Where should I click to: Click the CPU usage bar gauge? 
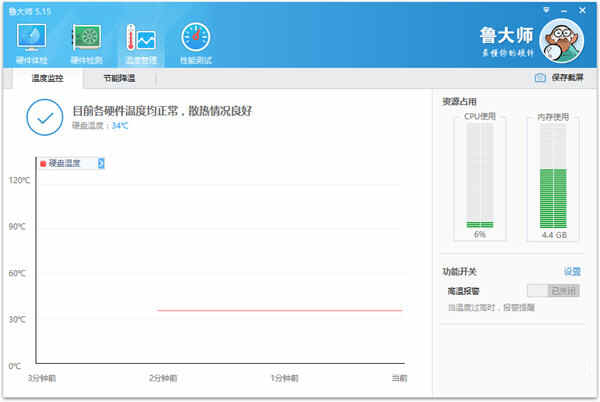pyautogui.click(x=480, y=176)
